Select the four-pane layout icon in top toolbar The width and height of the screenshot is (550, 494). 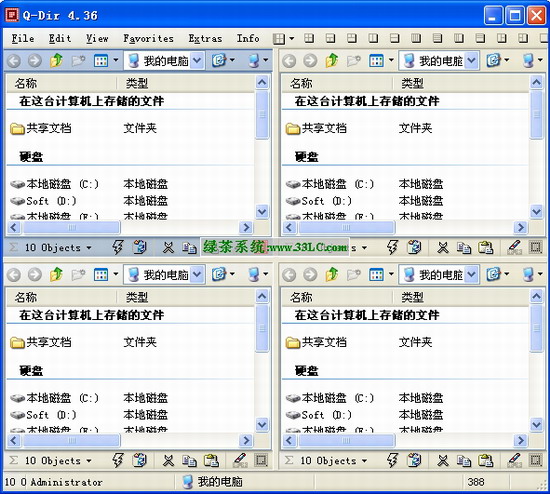point(309,38)
